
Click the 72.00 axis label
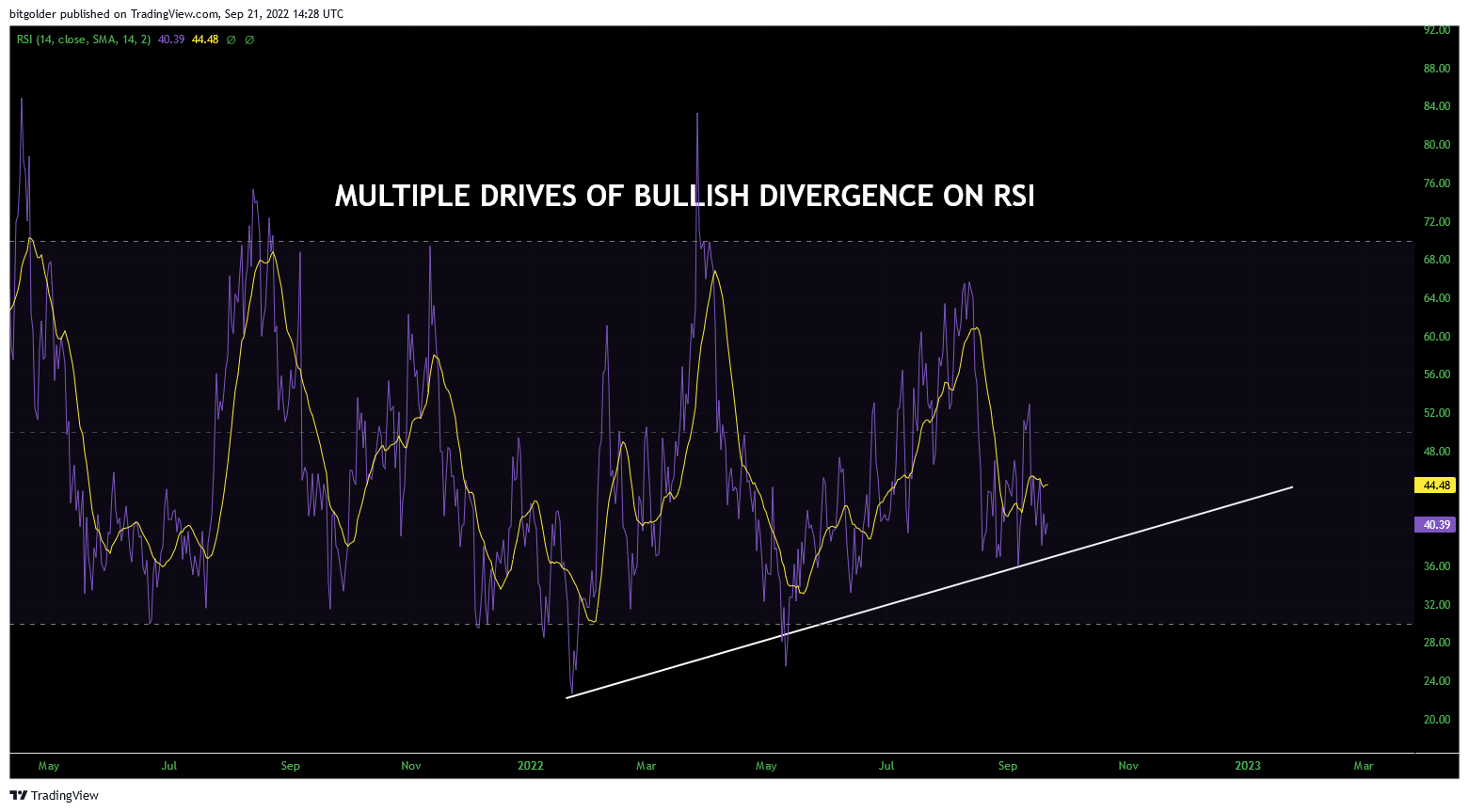click(1437, 222)
